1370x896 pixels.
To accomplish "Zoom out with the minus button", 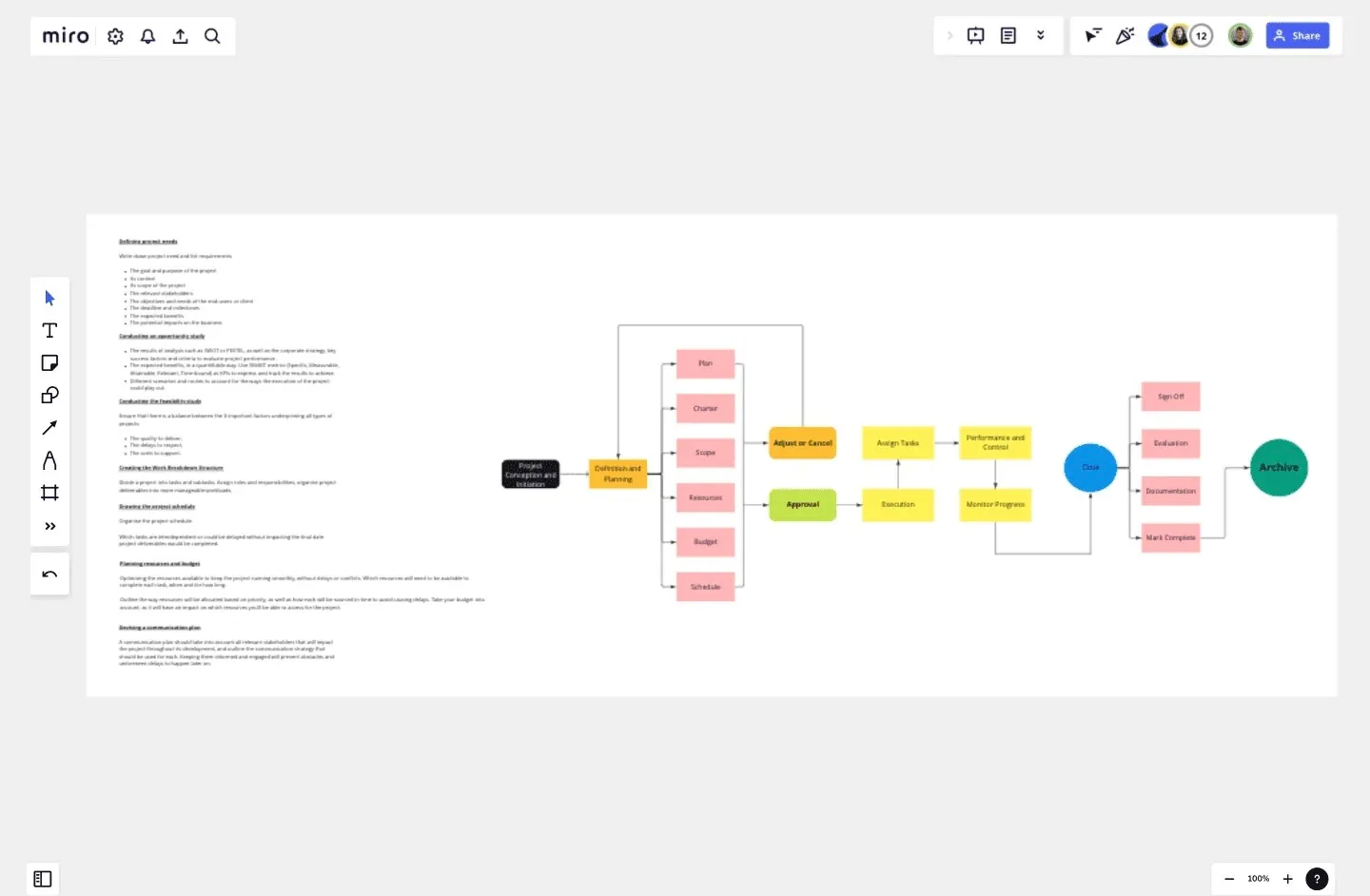I will tap(1229, 879).
